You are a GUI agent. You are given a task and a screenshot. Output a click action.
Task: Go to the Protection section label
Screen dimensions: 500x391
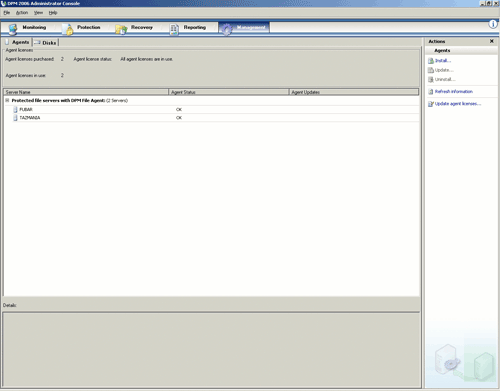89,27
